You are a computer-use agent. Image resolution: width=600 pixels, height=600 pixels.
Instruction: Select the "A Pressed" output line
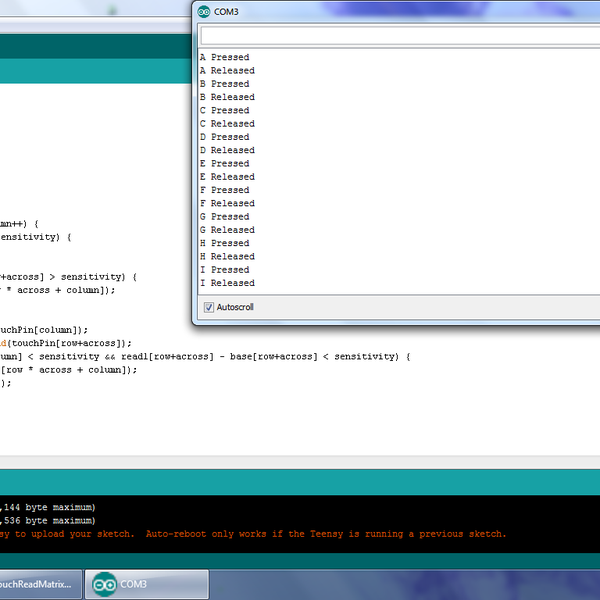(225, 58)
